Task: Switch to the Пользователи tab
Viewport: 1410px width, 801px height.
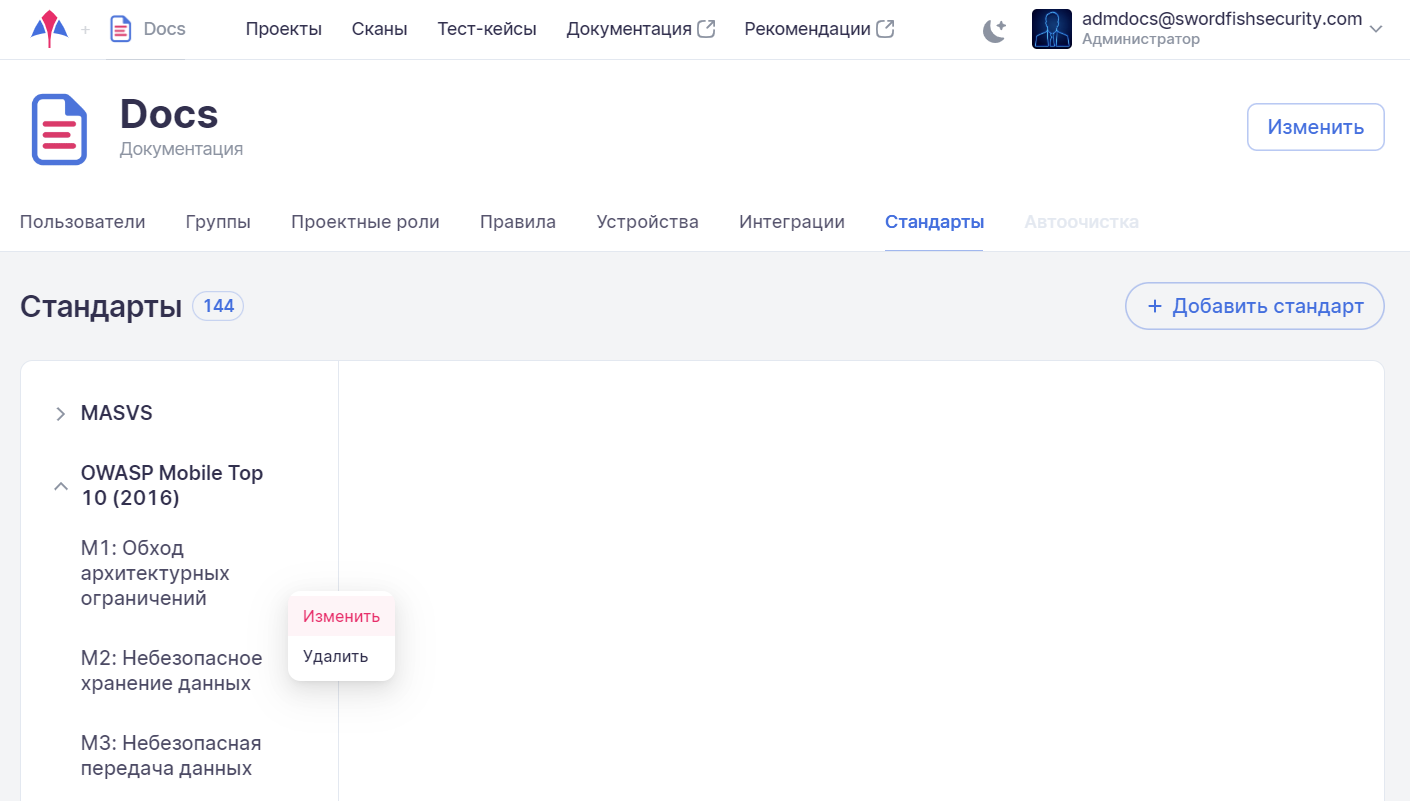Action: point(82,222)
